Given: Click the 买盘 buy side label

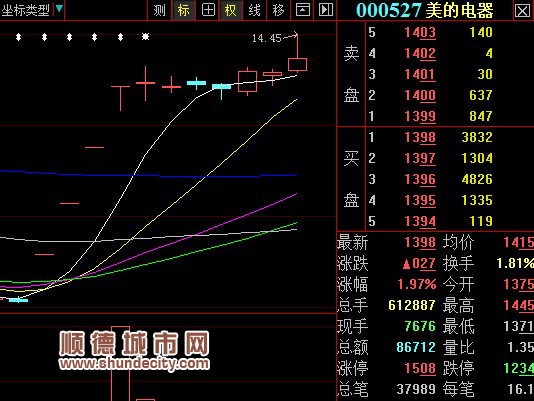Looking at the screenshot, I should [351, 179].
